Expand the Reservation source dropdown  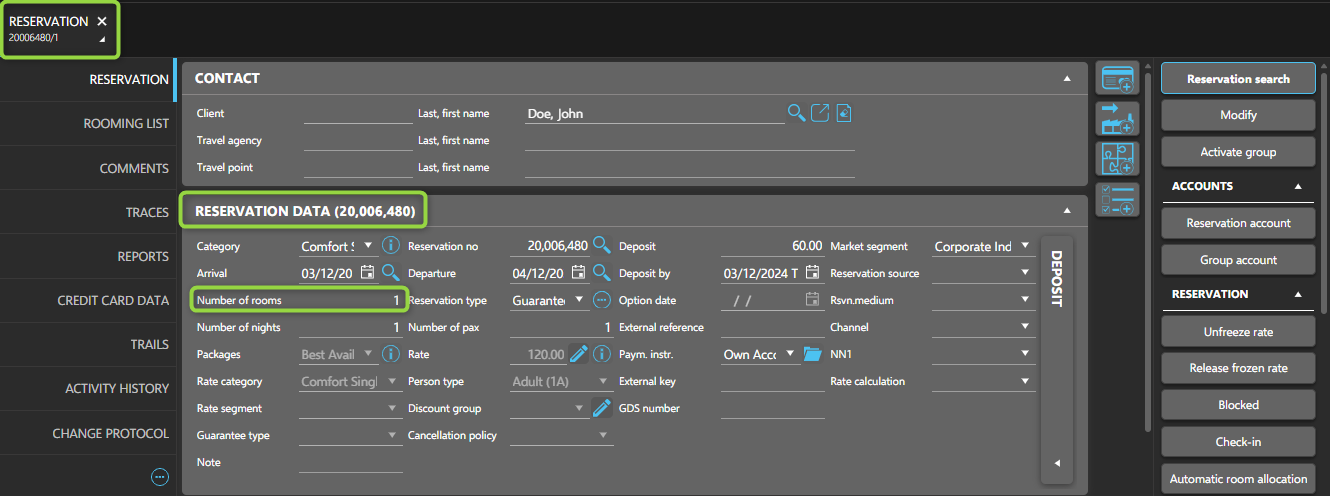point(1024,273)
